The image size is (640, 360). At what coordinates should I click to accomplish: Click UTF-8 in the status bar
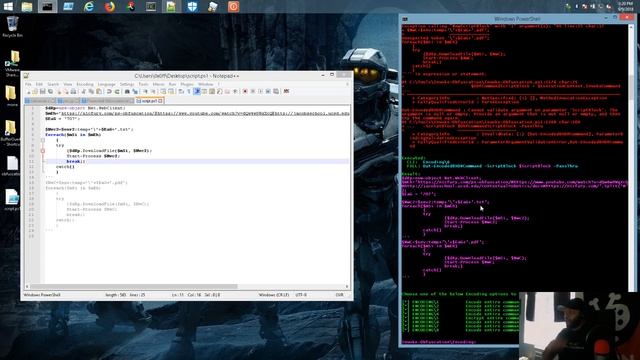(301, 295)
